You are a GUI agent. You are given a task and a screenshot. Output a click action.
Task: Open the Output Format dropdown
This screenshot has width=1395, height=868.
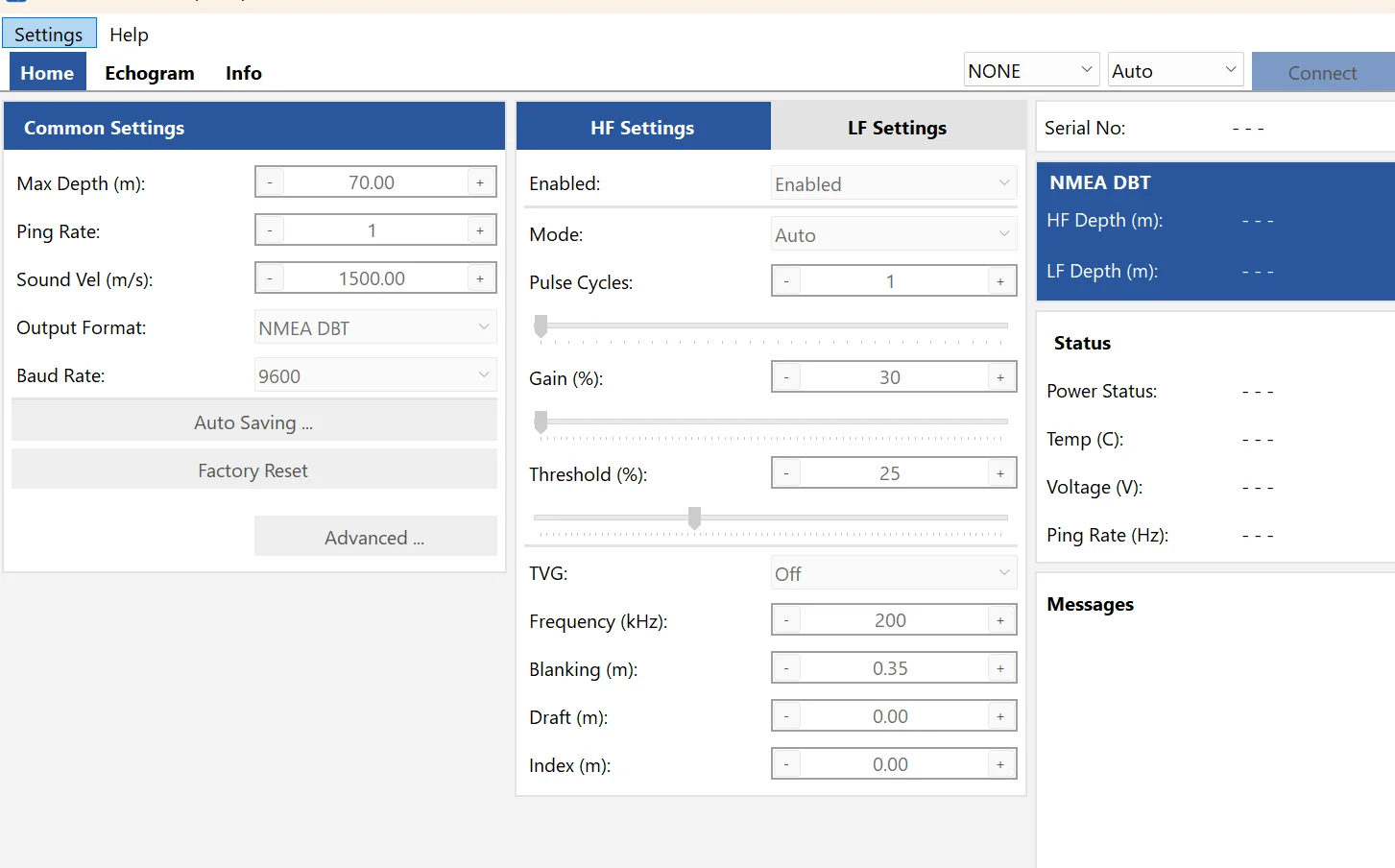pyautogui.click(x=375, y=327)
